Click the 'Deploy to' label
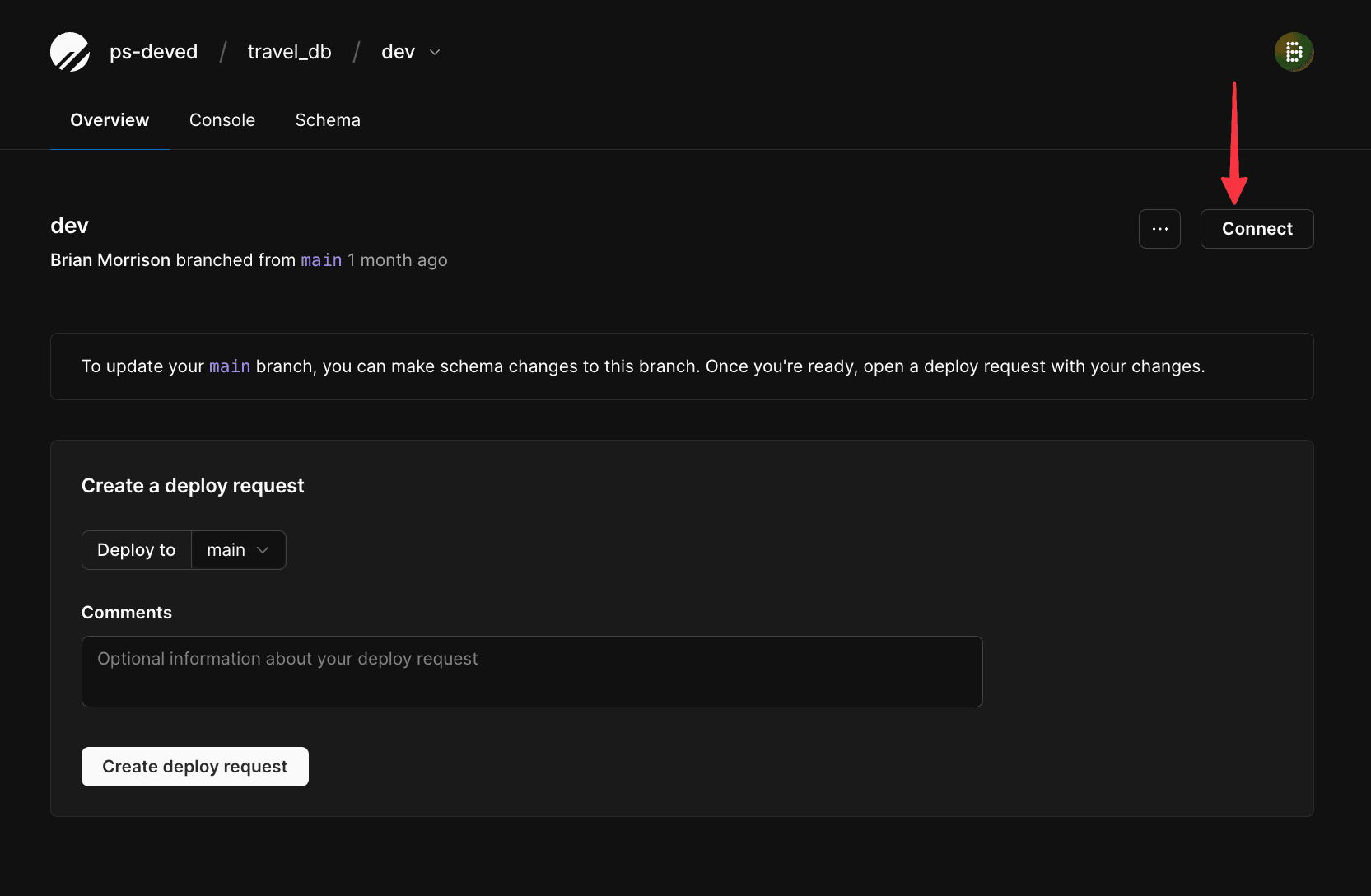1371x896 pixels. pos(137,550)
